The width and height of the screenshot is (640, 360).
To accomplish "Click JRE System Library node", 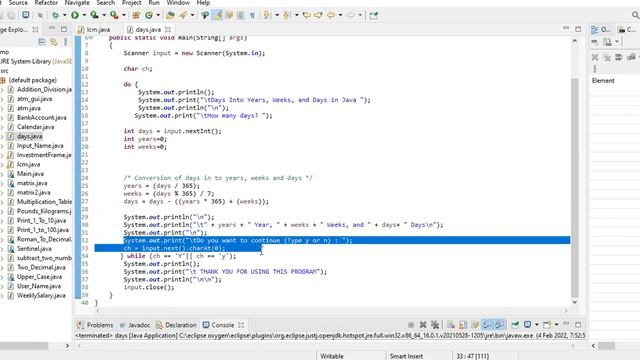I will 36,61.
